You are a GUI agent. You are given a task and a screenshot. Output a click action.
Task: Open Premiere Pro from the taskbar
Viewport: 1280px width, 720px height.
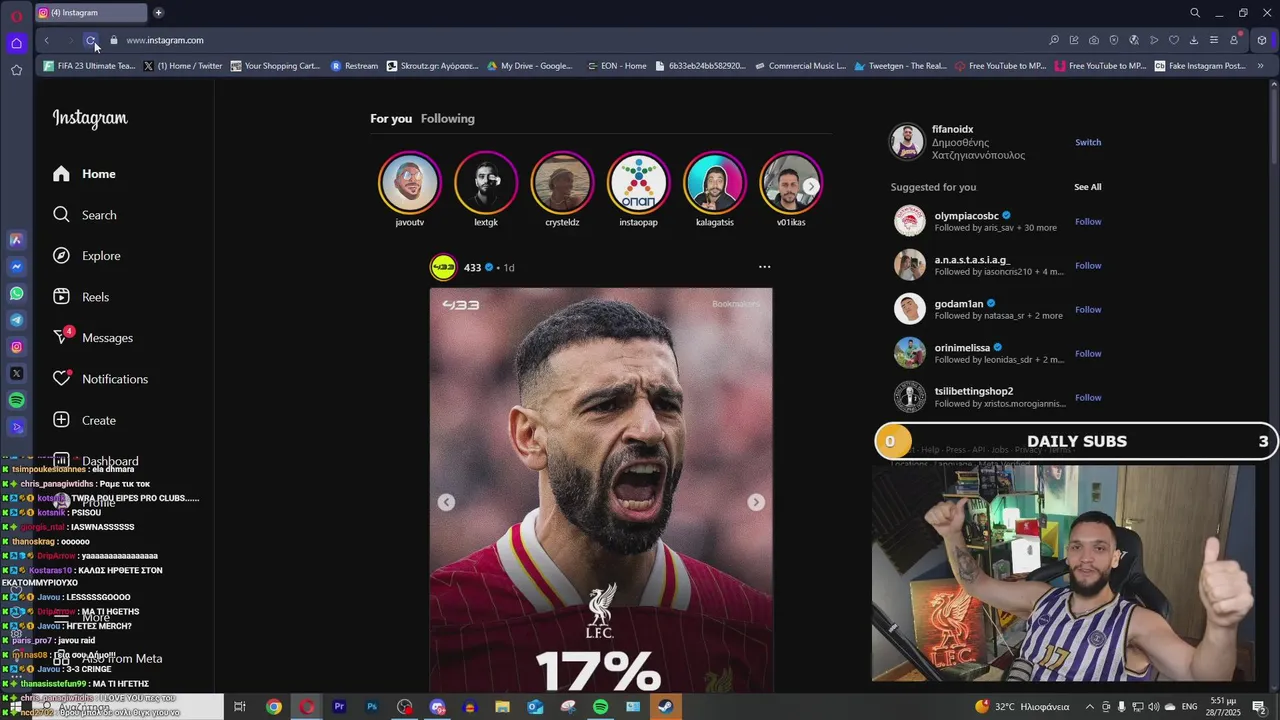[x=339, y=707]
